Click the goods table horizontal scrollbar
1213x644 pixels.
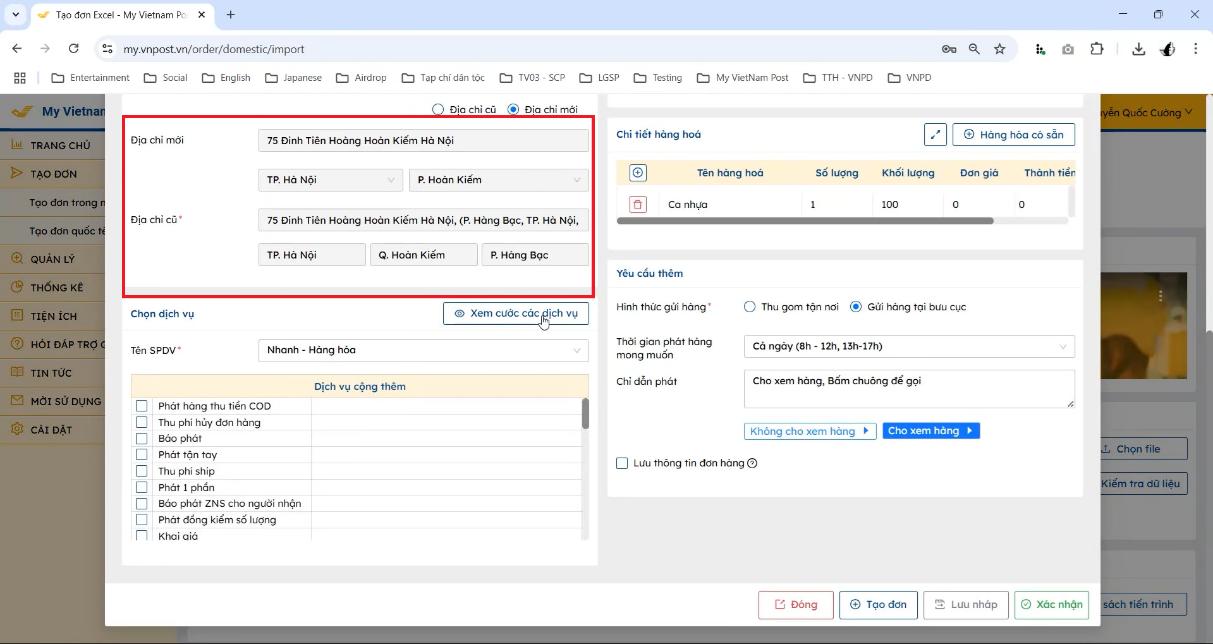point(806,220)
